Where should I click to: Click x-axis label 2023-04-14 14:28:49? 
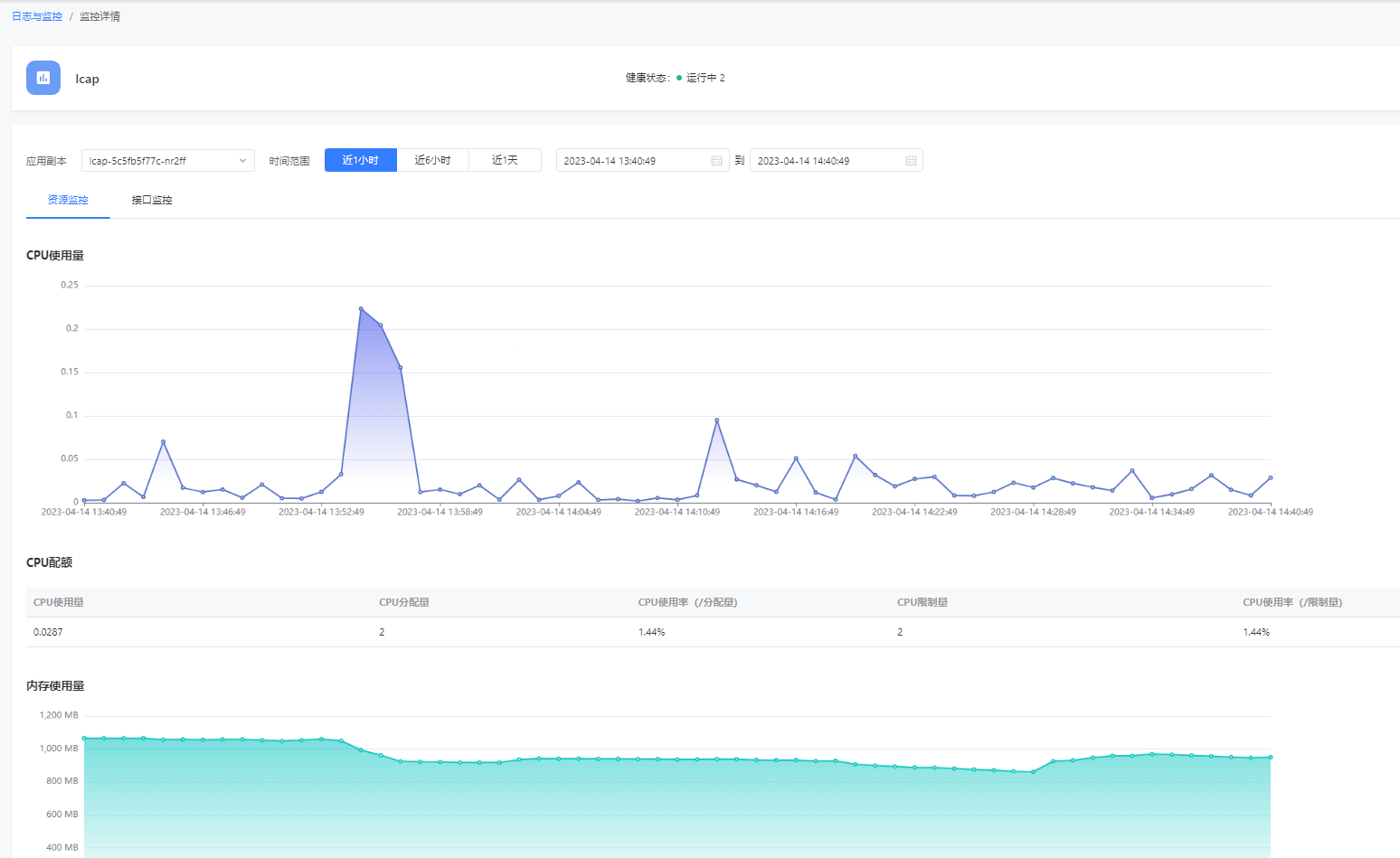(x=1033, y=512)
